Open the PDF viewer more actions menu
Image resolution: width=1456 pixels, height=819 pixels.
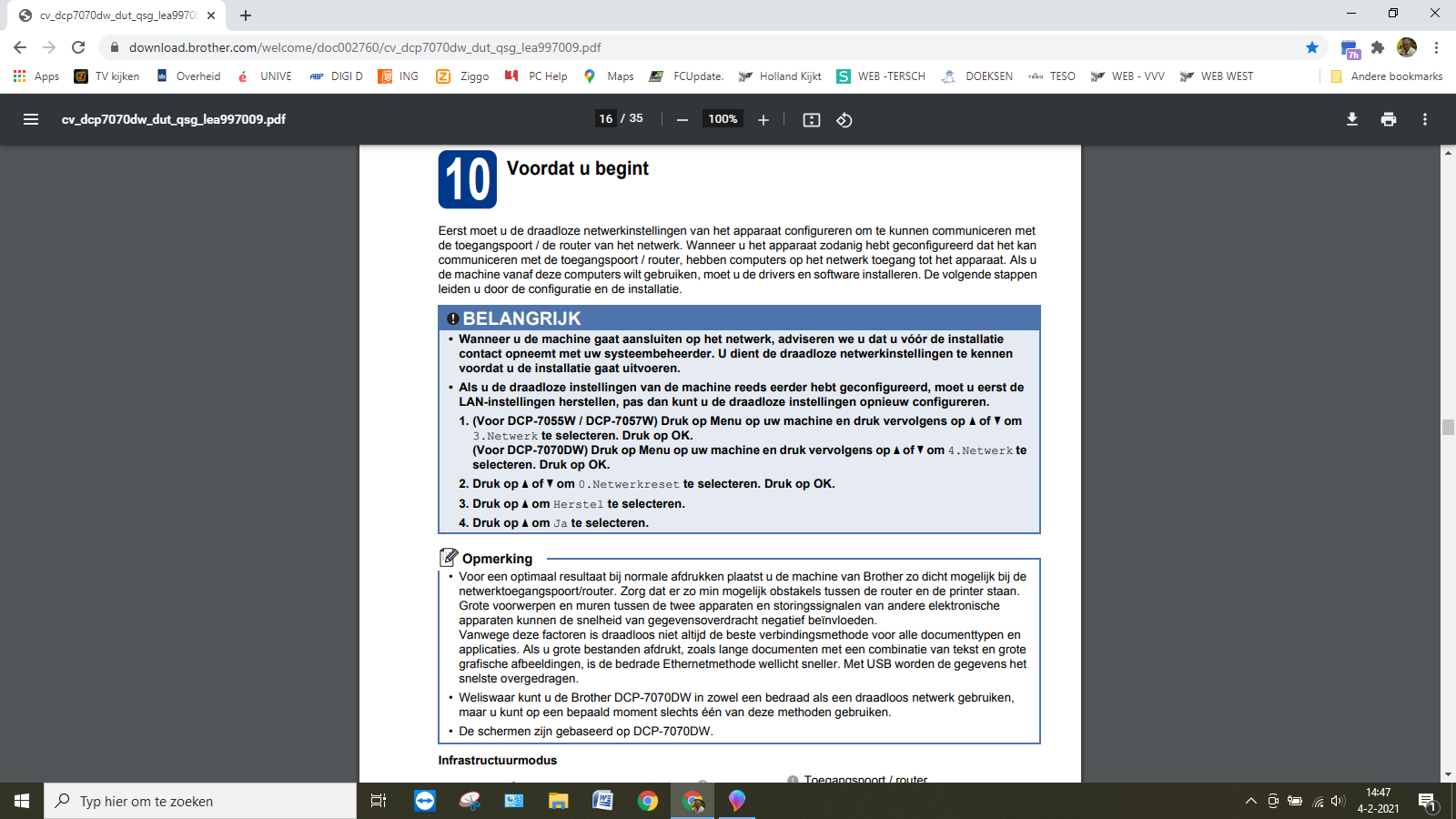(x=1425, y=119)
